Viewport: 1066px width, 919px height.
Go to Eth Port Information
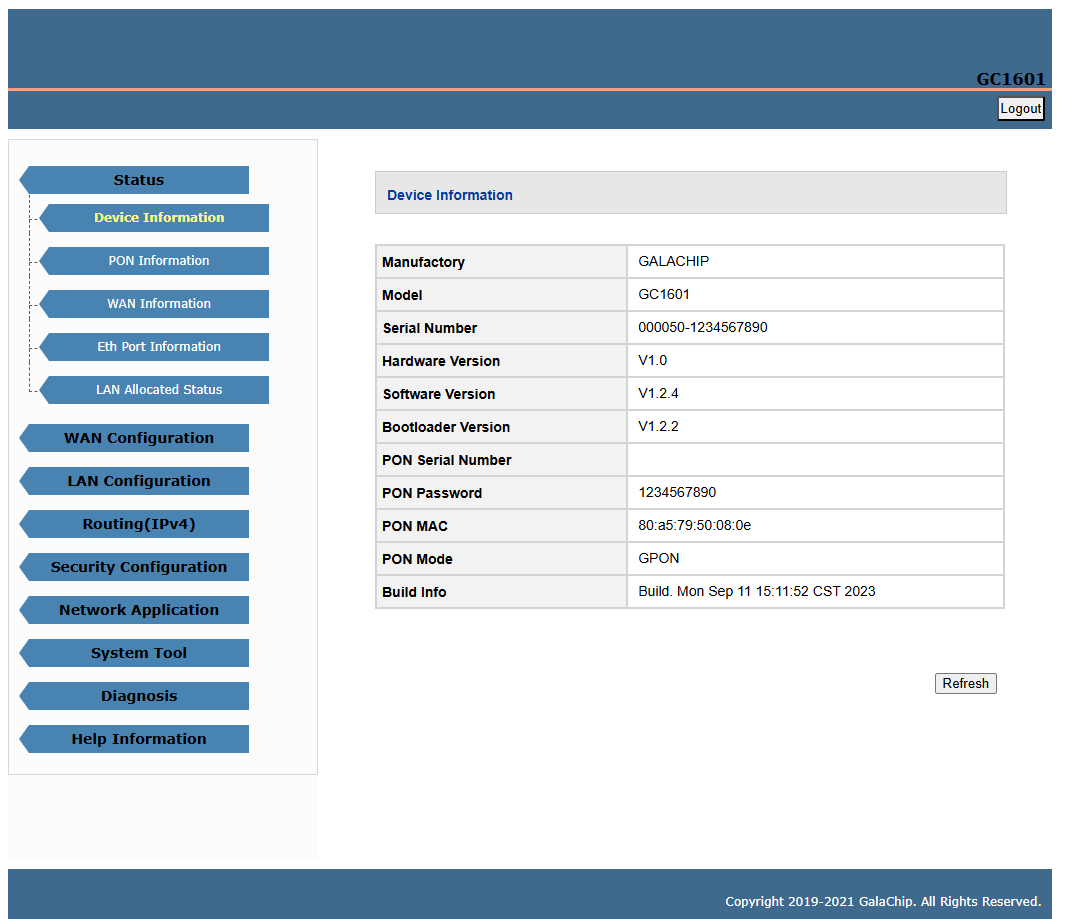(158, 347)
